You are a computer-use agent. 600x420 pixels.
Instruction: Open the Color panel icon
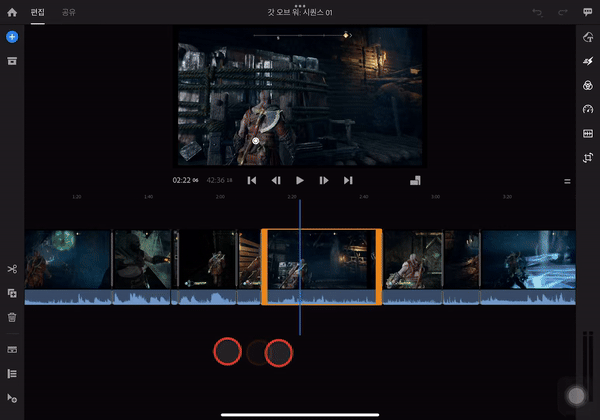[x=588, y=85]
